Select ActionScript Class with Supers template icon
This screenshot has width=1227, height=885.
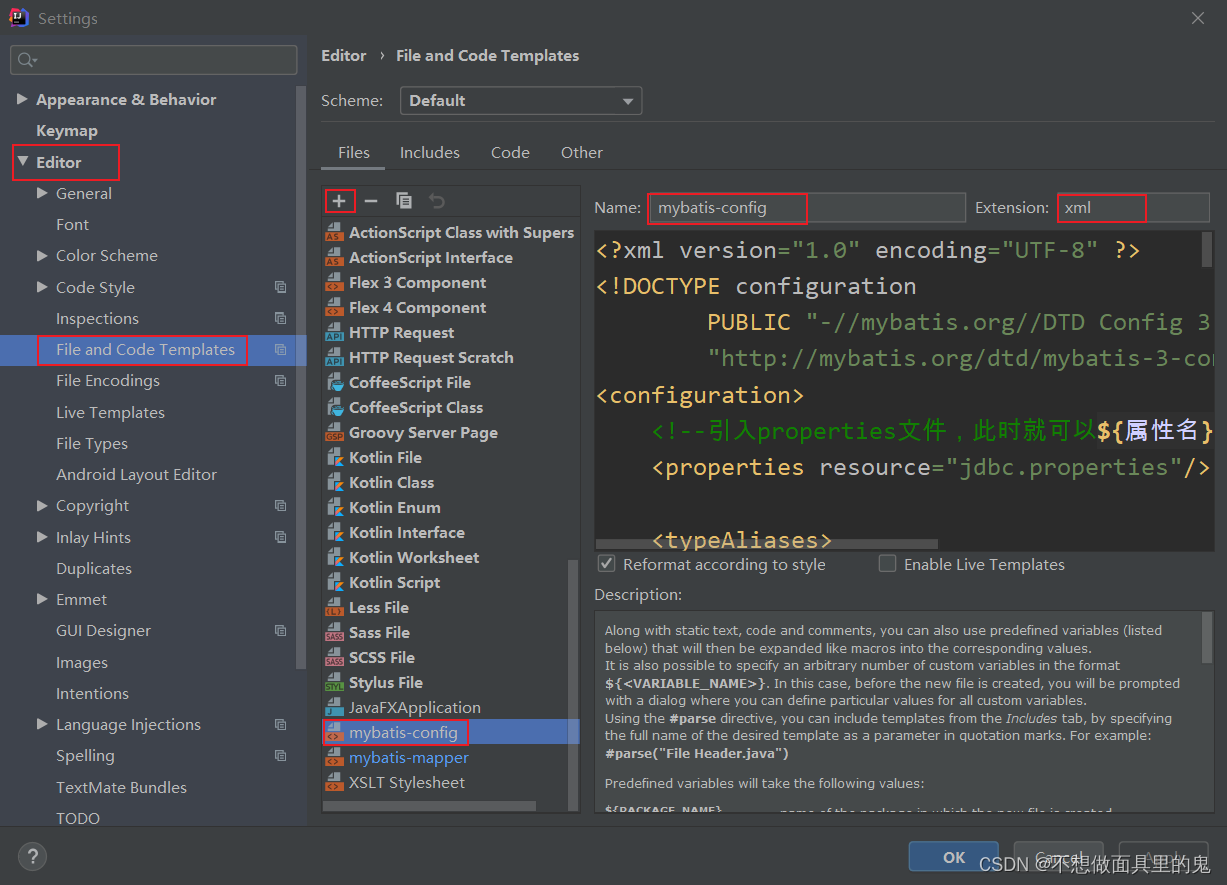[x=334, y=233]
